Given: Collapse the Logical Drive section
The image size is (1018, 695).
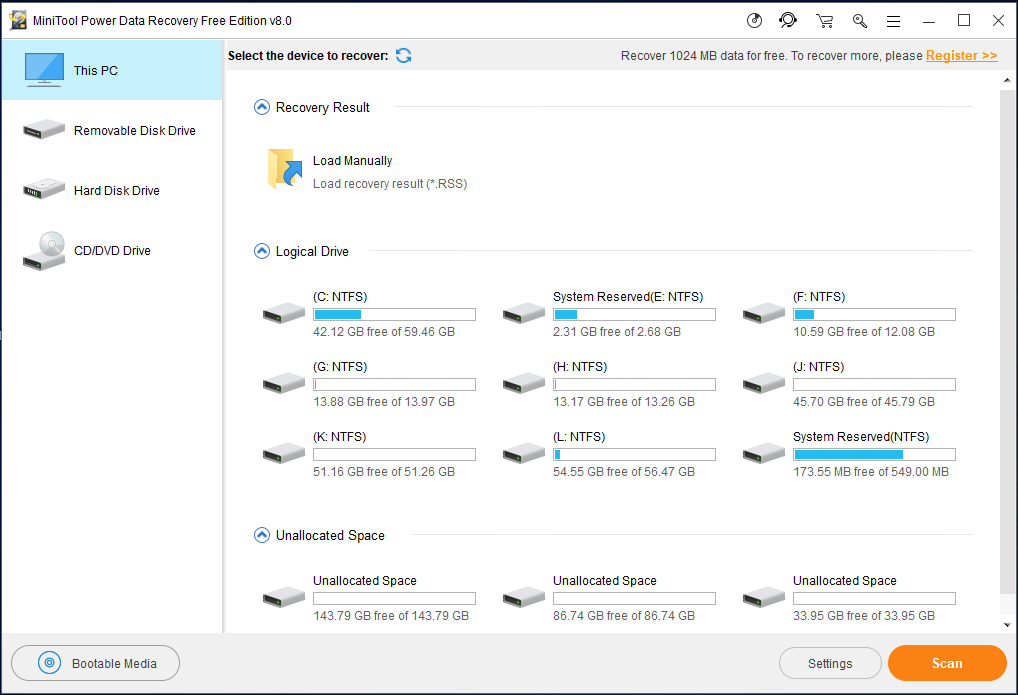Looking at the screenshot, I should [x=262, y=251].
